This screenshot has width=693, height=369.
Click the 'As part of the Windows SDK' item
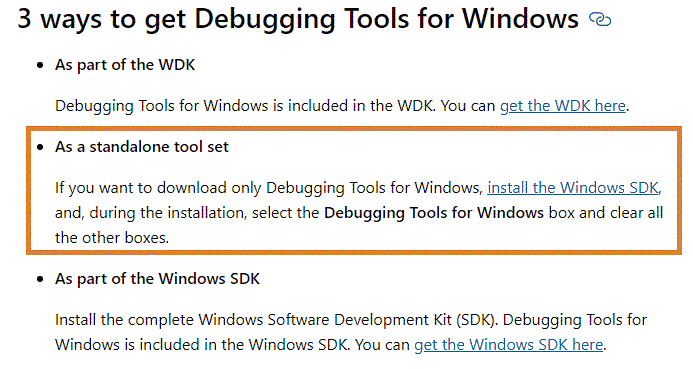click(x=157, y=279)
